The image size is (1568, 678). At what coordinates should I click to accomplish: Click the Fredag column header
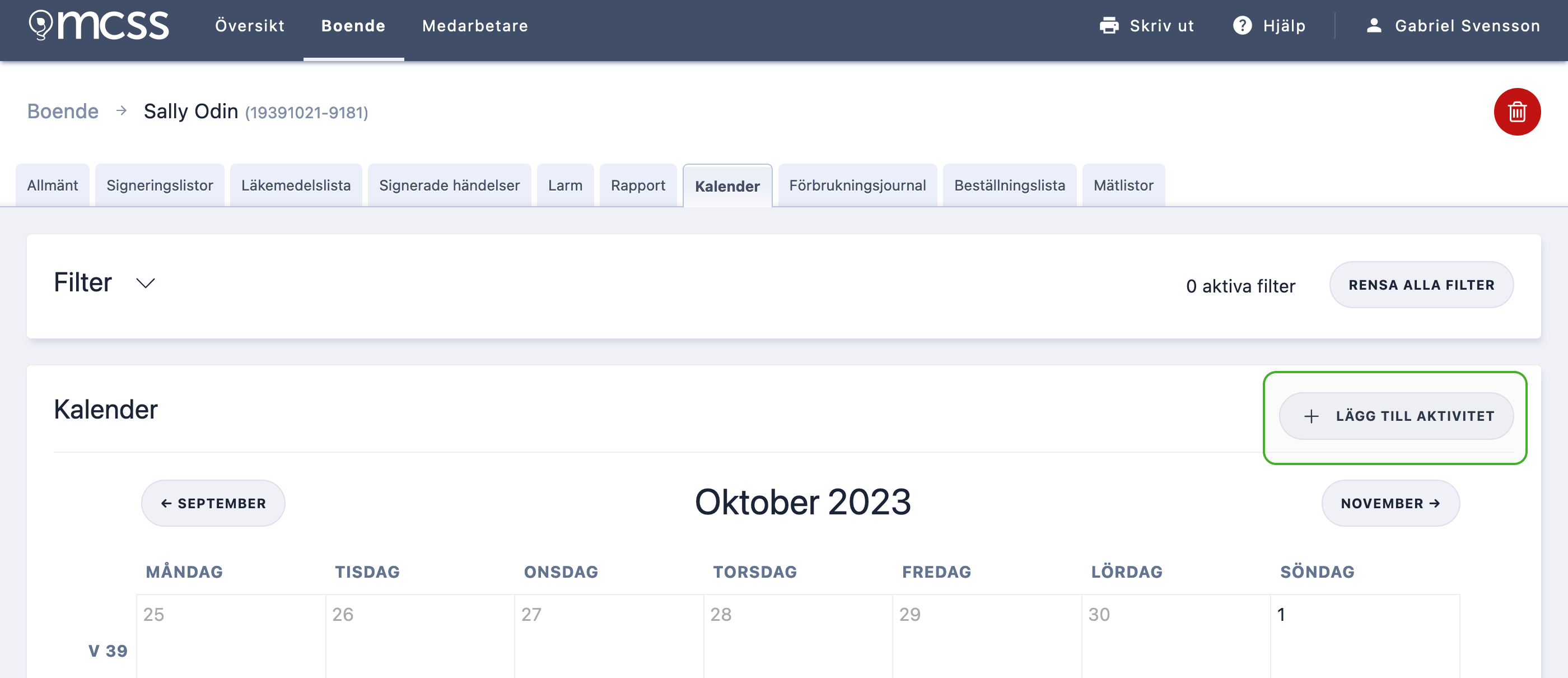[936, 572]
